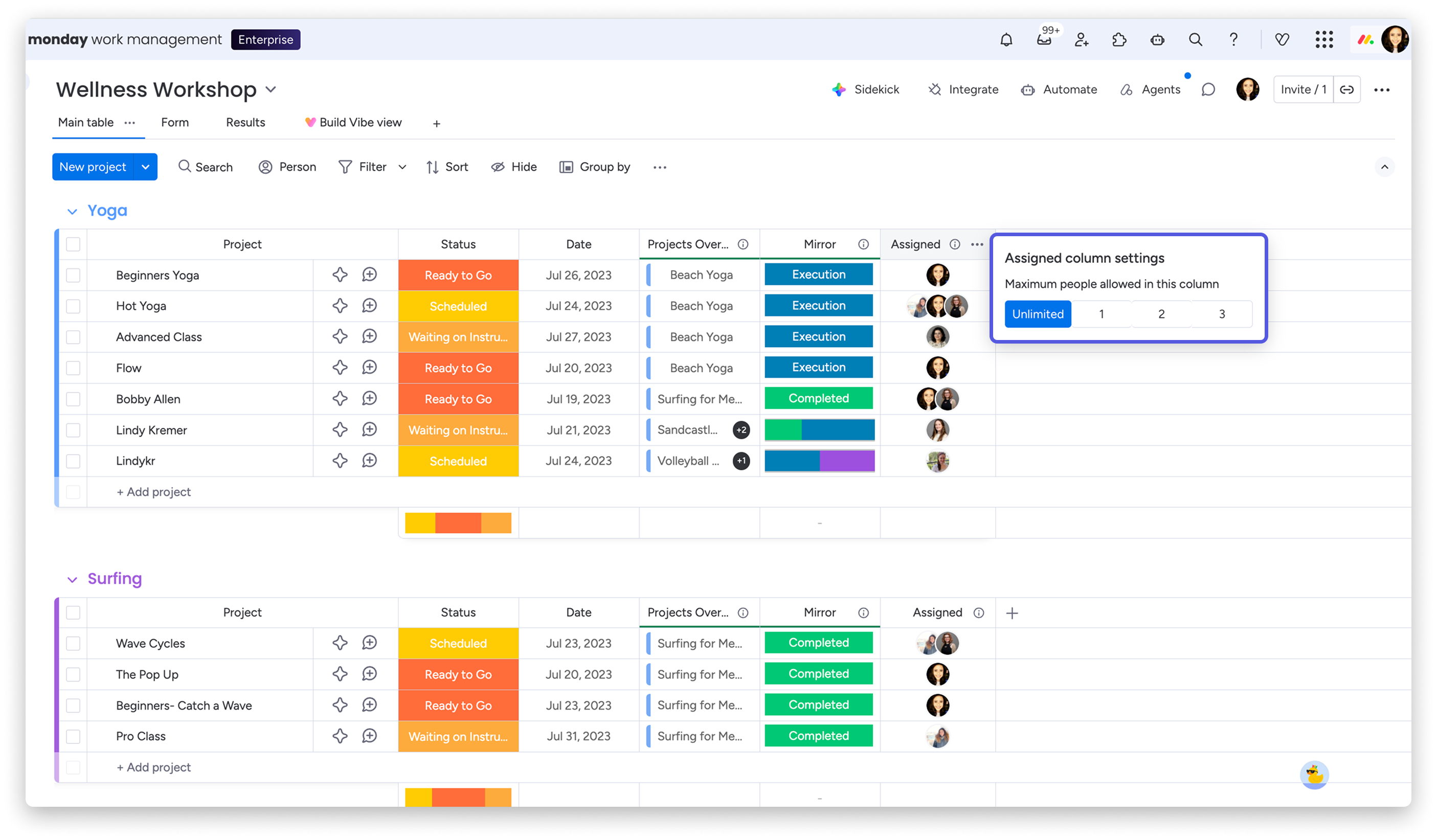1437x840 pixels.
Task: Open the New project dropdown arrow
Action: pyautogui.click(x=145, y=167)
